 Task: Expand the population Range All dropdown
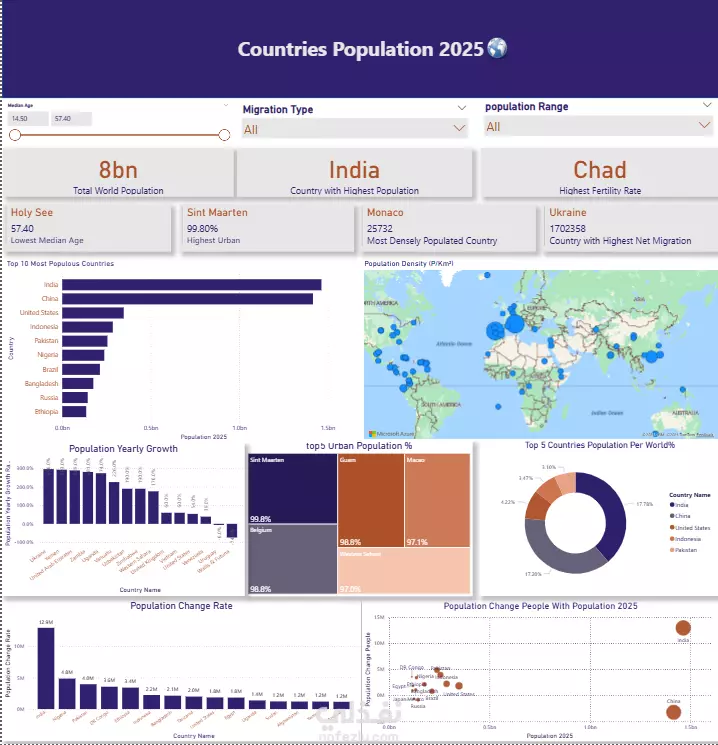click(598, 126)
